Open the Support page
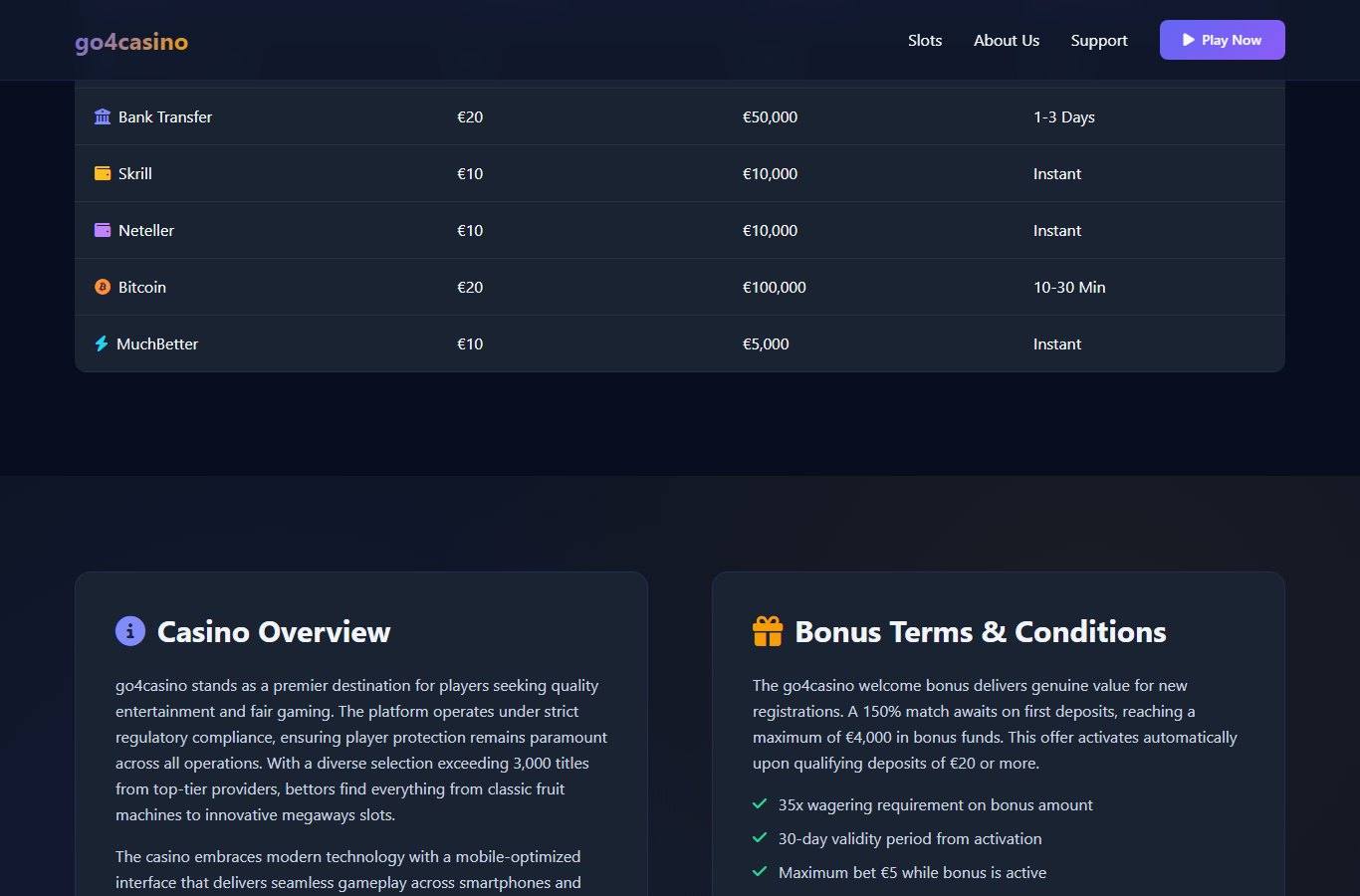 tap(1099, 40)
